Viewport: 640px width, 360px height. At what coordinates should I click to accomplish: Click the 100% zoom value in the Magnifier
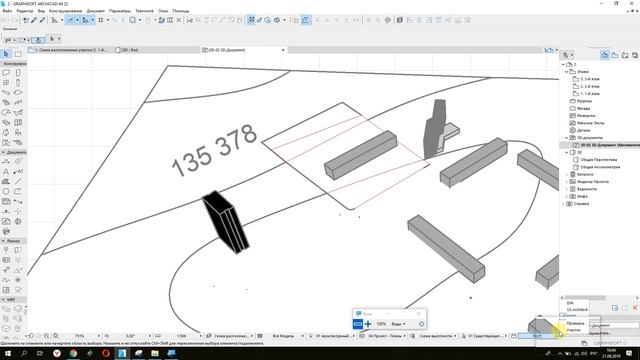click(x=381, y=324)
